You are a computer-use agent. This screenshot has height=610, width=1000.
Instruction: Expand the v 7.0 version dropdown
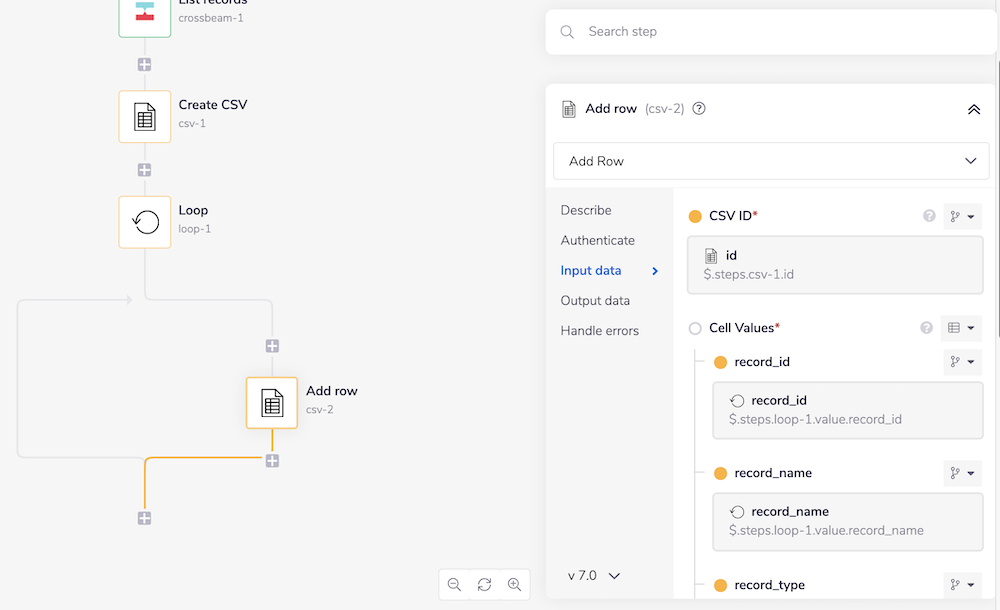[x=594, y=576]
